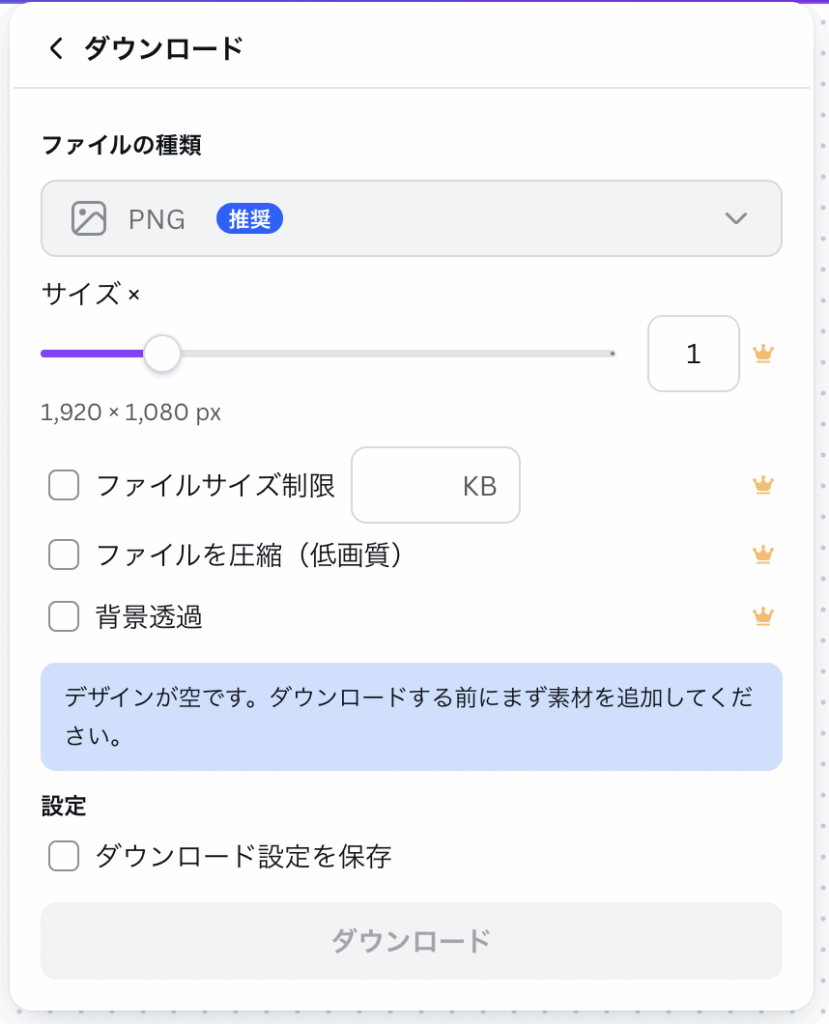This screenshot has height=1024, width=829.
Task: Click the size multiplier field showing 1
Action: [x=693, y=353]
